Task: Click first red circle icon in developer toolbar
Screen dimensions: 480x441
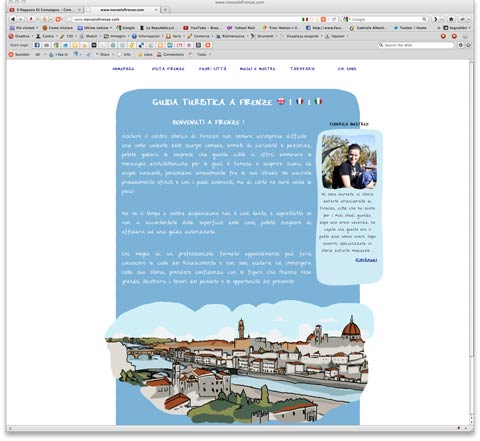Action: click(443, 36)
